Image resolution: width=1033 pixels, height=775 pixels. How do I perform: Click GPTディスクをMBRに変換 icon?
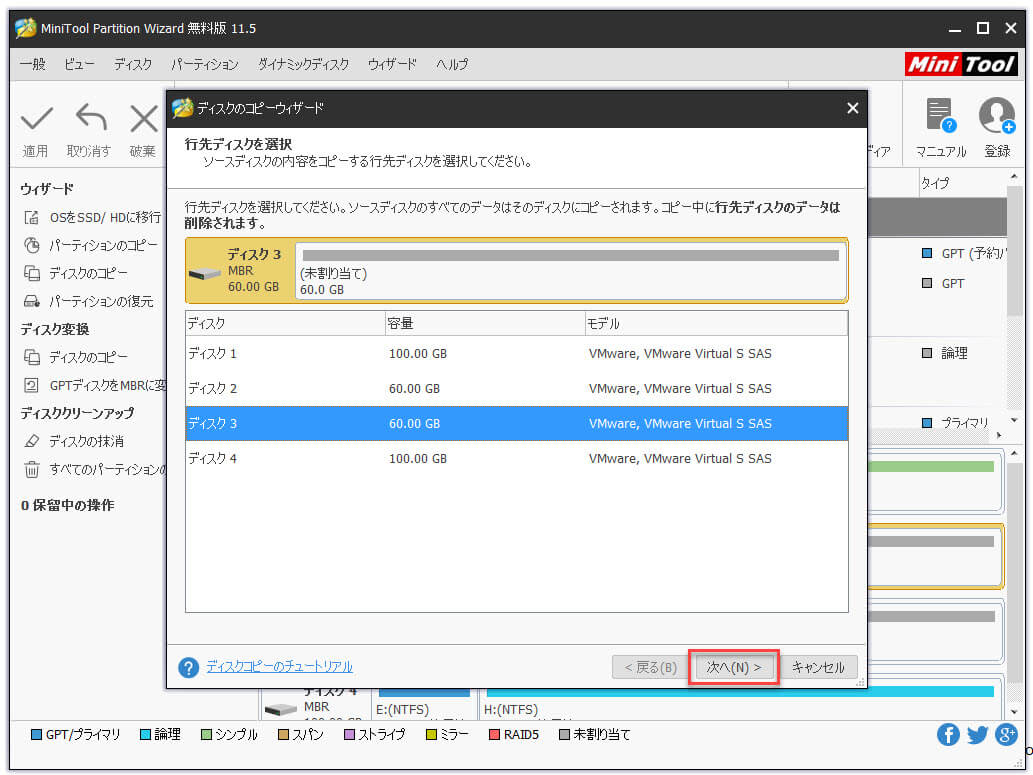(32, 385)
